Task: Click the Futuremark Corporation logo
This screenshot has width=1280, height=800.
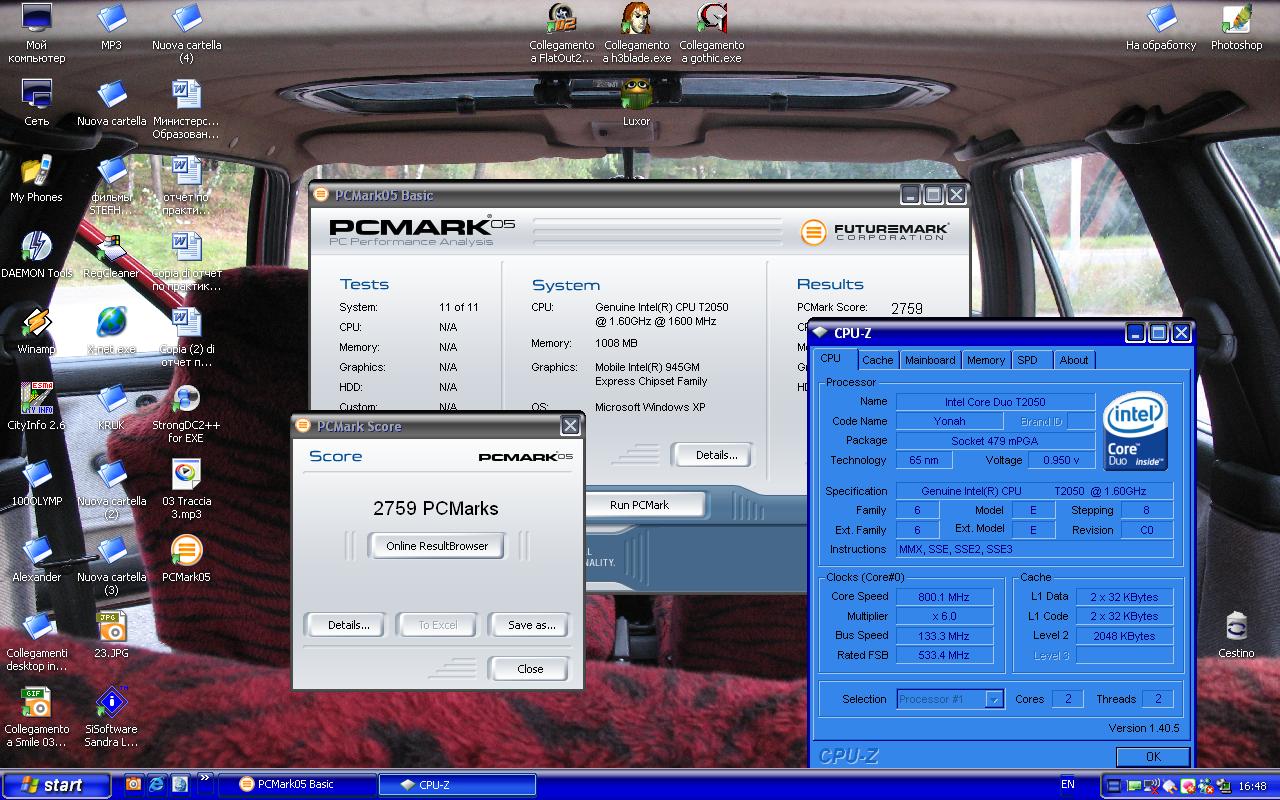Action: click(875, 232)
